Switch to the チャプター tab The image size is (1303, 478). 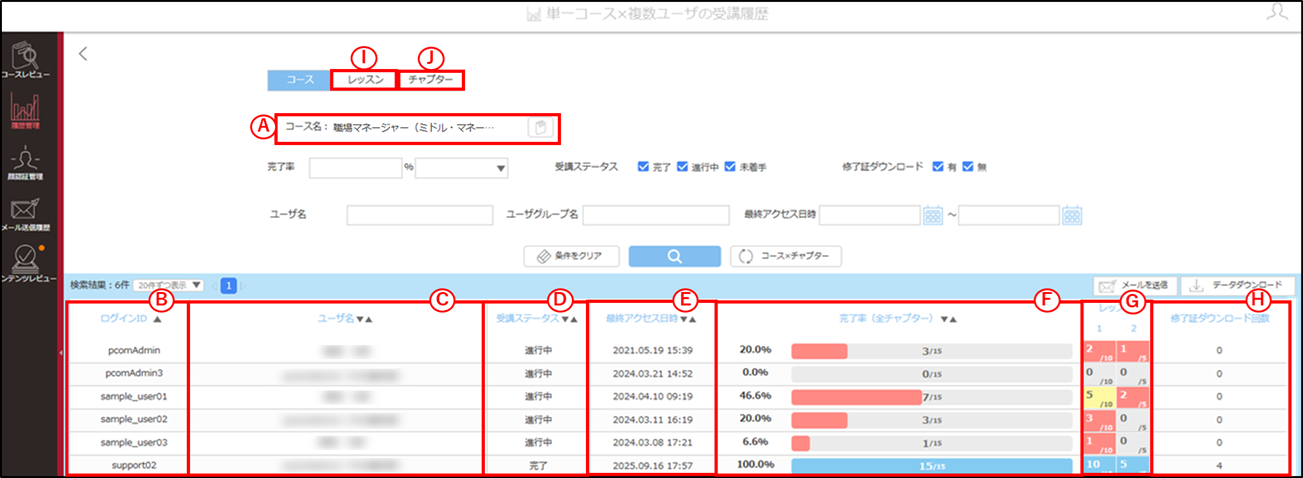(431, 80)
